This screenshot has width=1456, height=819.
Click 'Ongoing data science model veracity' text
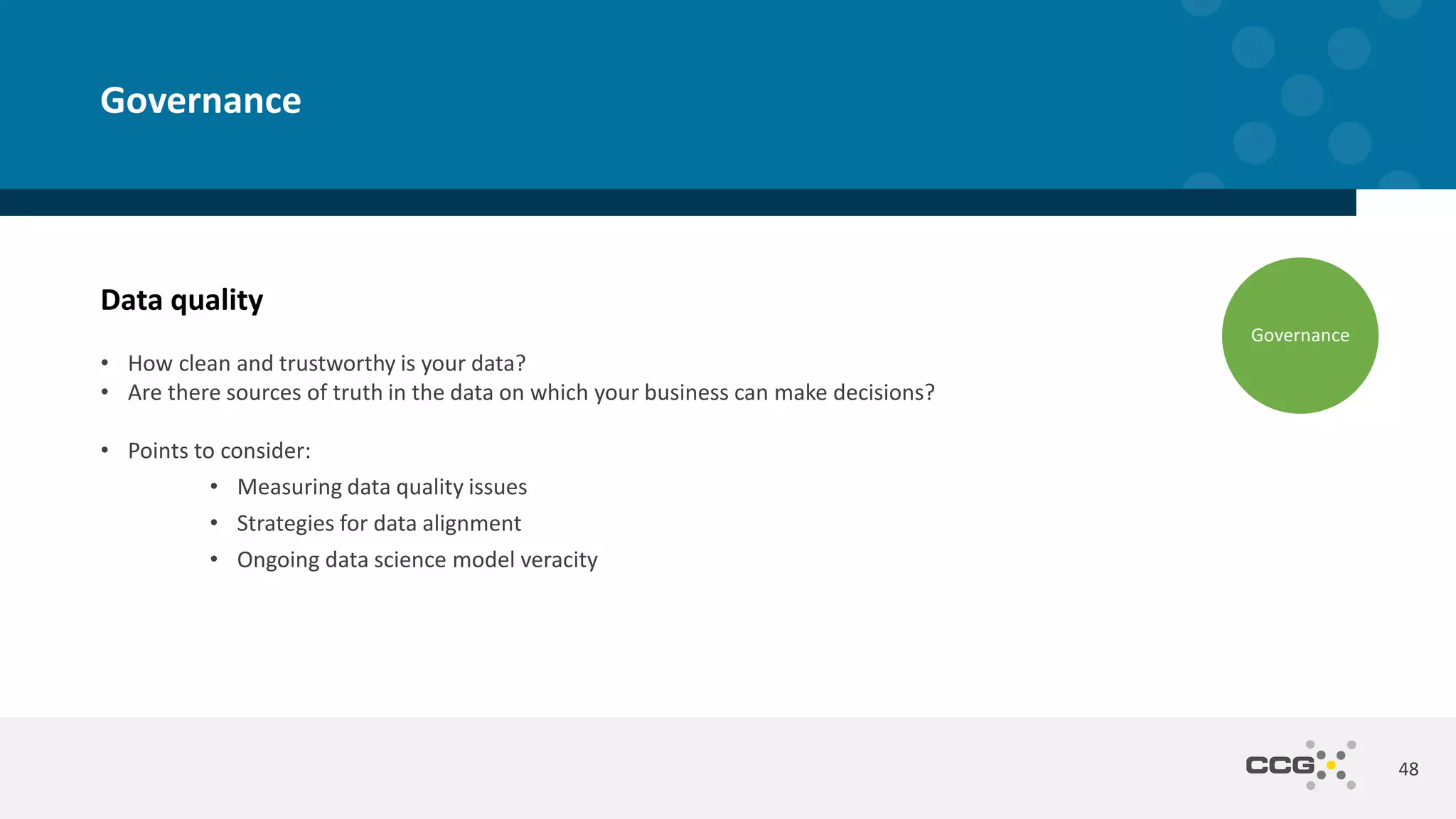[x=417, y=560]
